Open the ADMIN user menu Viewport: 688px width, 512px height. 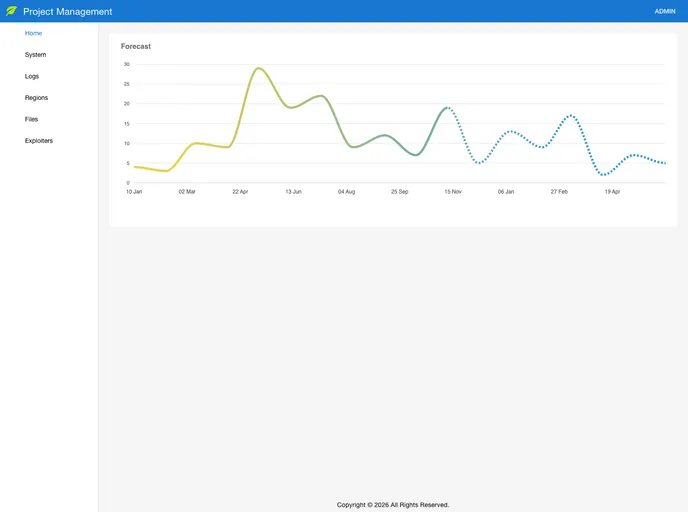[x=665, y=11]
